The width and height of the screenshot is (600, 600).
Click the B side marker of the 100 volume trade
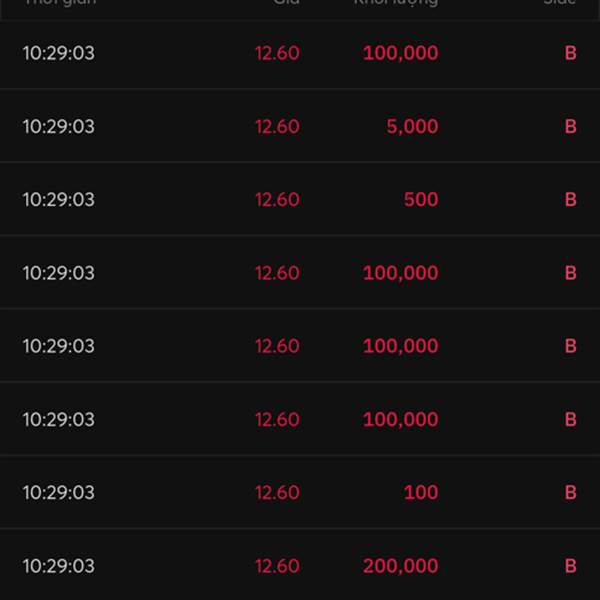click(x=570, y=493)
